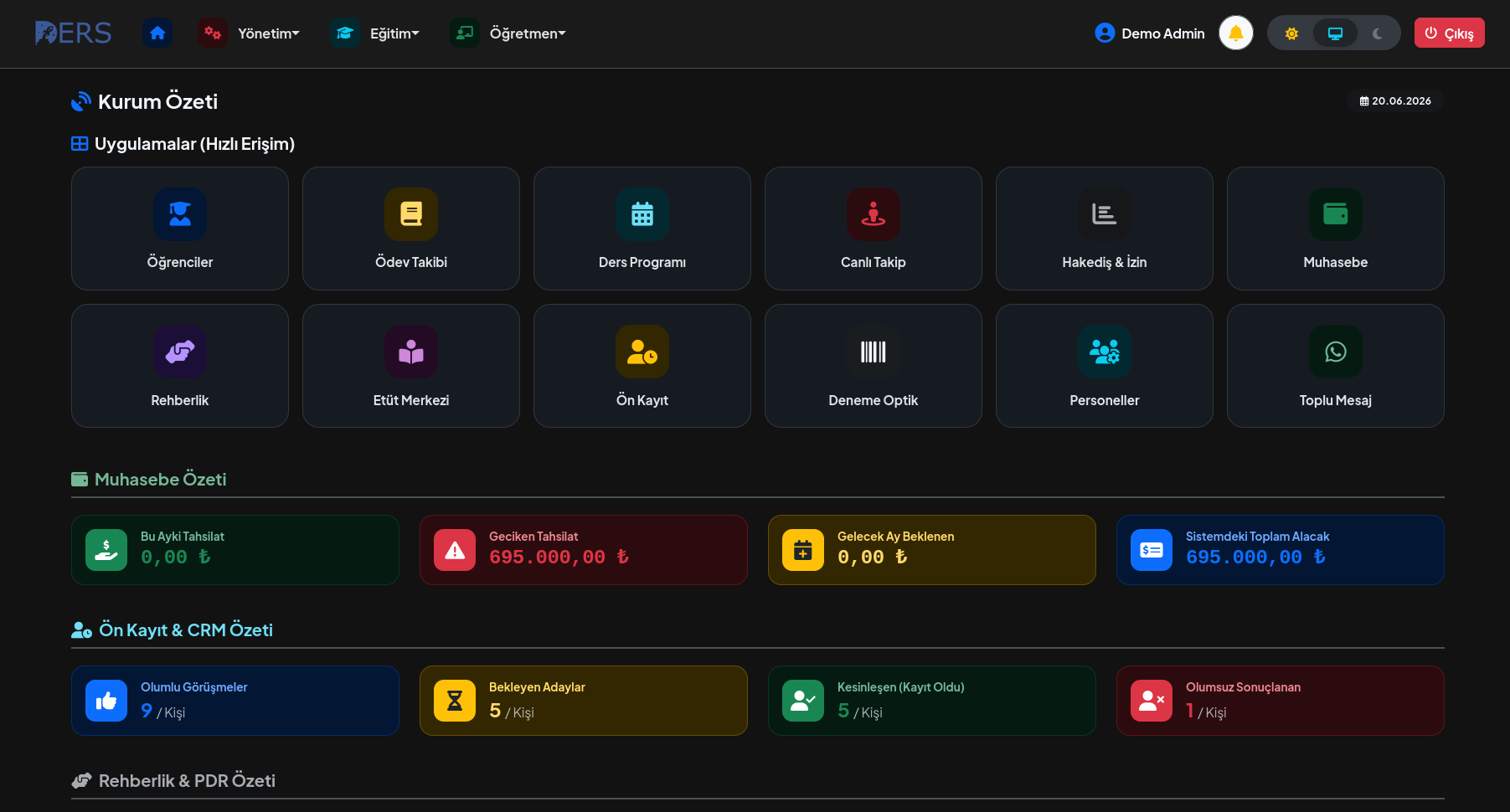Click the Canlı Takip card label
The width and height of the screenshot is (1510, 812).
click(874, 262)
